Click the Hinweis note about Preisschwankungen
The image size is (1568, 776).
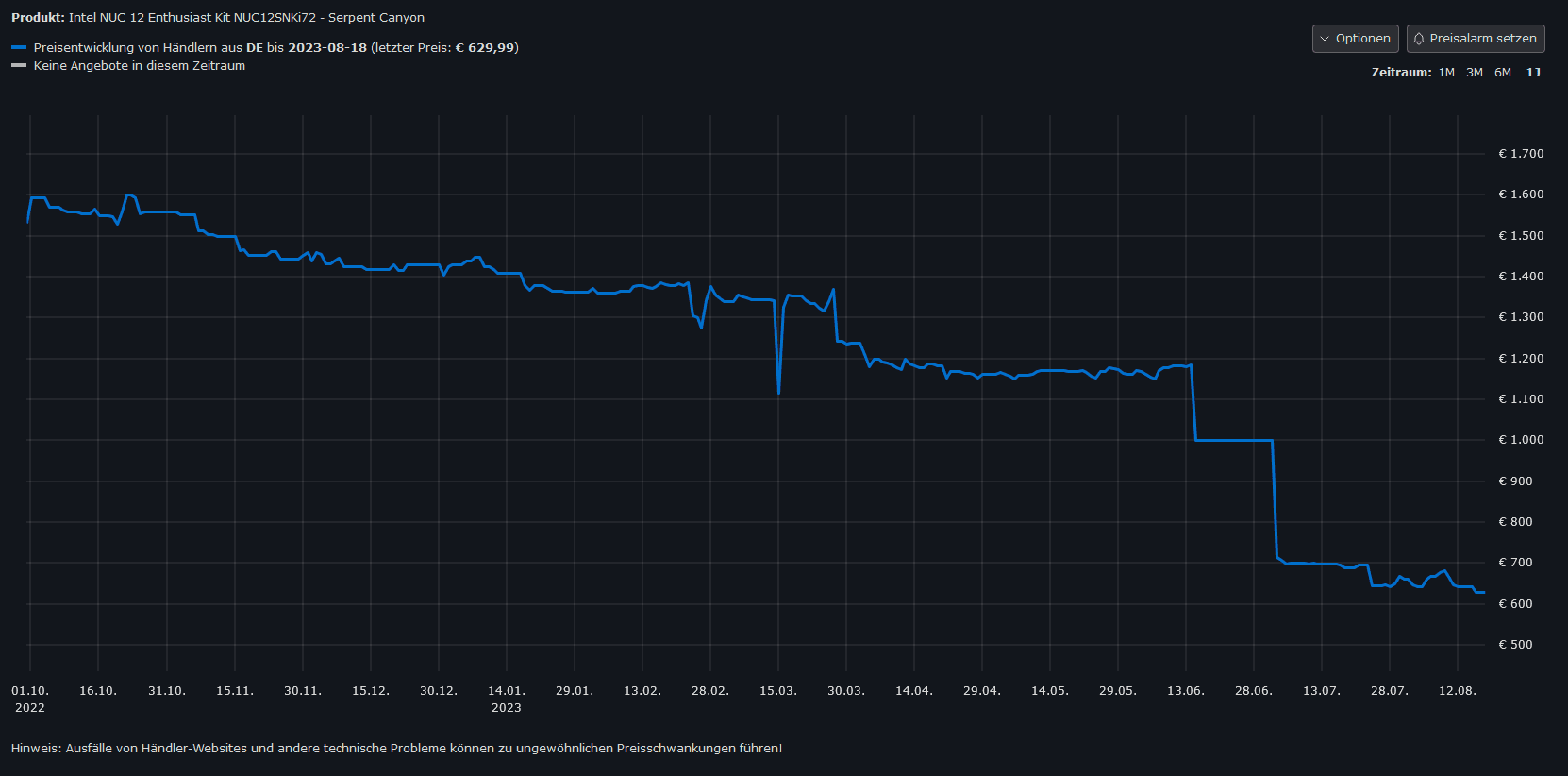[x=396, y=749]
